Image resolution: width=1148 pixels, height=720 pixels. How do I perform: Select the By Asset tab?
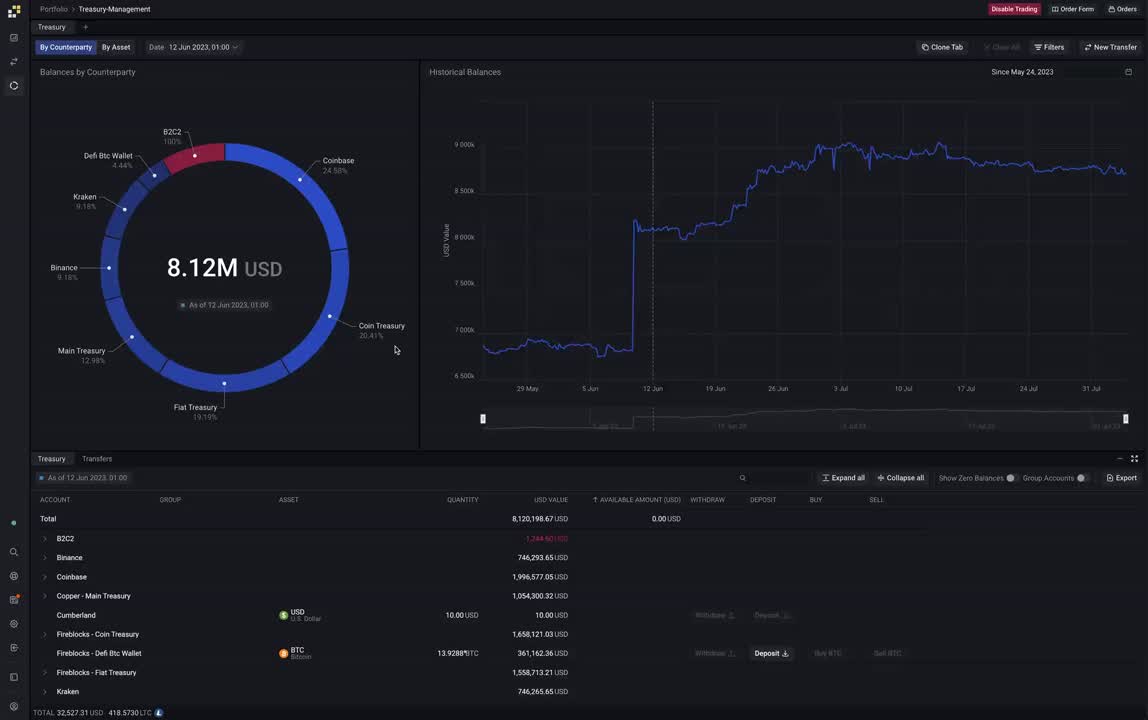(x=115, y=46)
